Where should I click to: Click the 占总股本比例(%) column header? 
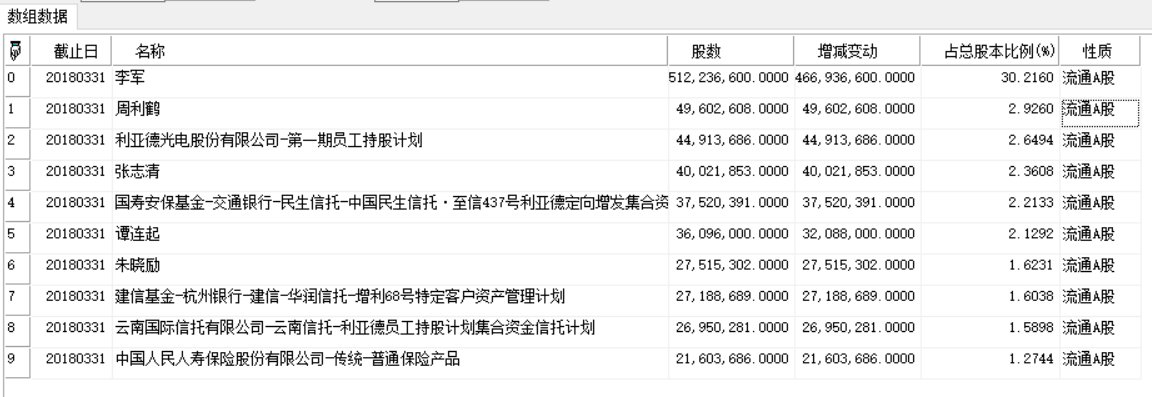(x=990, y=51)
